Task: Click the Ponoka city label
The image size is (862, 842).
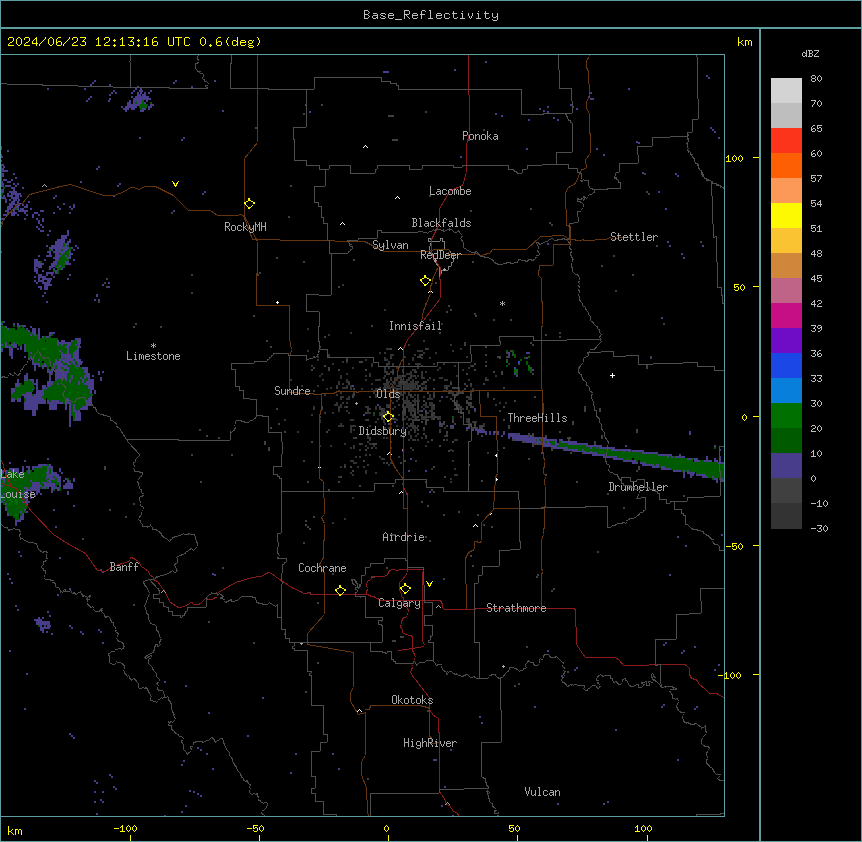Action: click(480, 136)
